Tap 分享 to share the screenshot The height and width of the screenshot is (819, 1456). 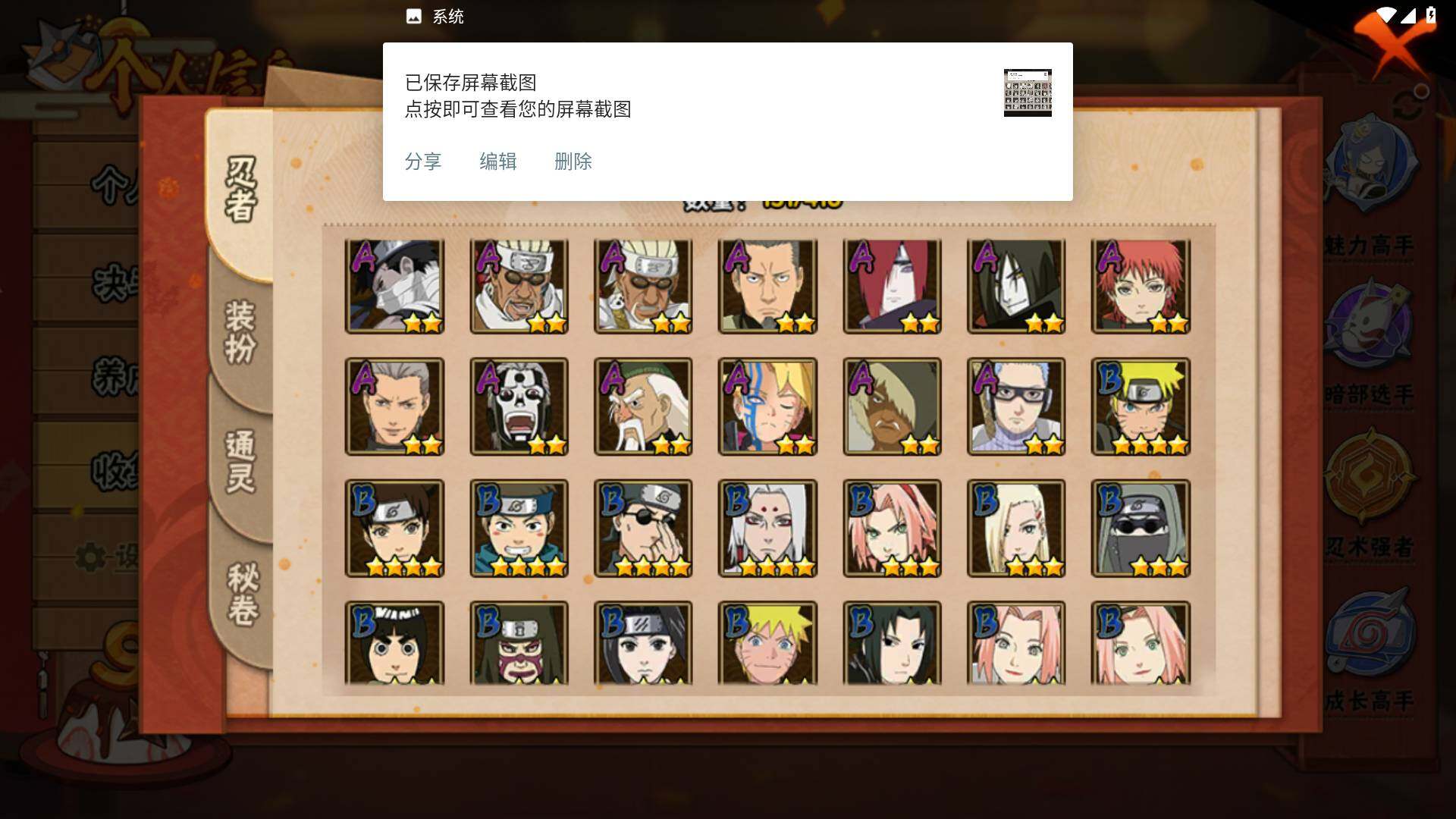[423, 162]
